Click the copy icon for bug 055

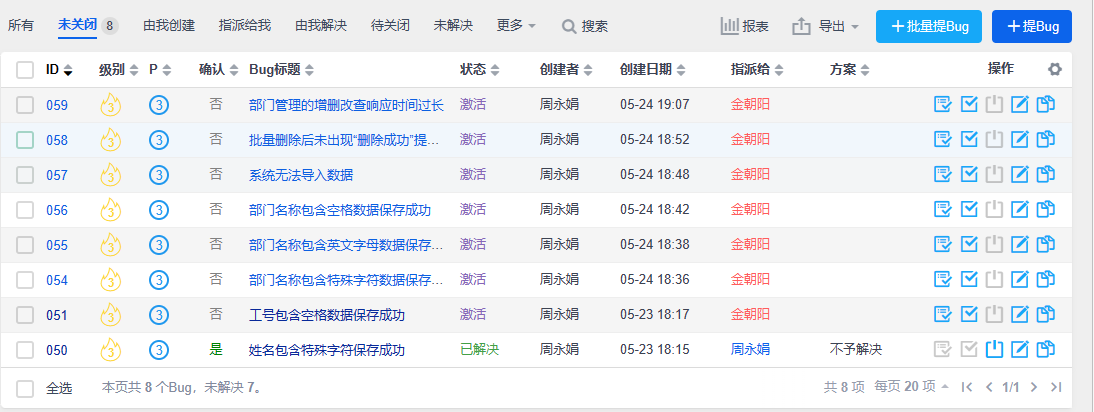click(1046, 244)
